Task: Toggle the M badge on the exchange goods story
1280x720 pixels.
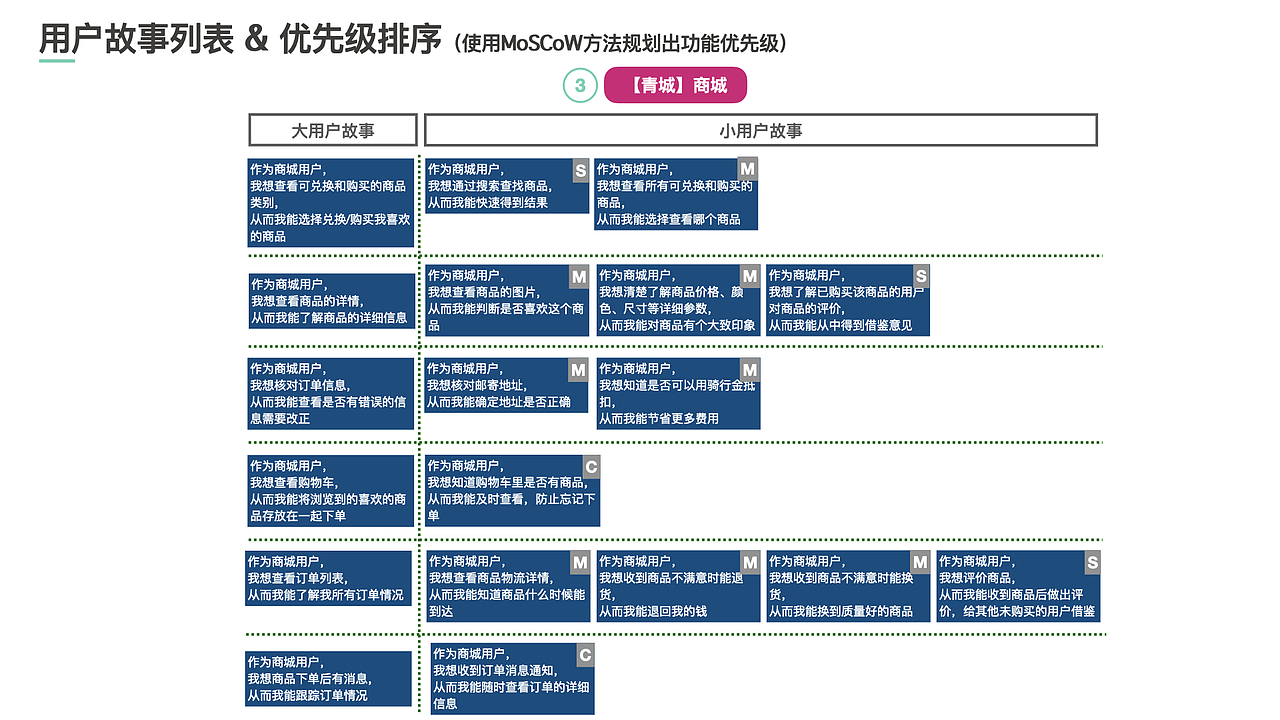Action: 918,562
